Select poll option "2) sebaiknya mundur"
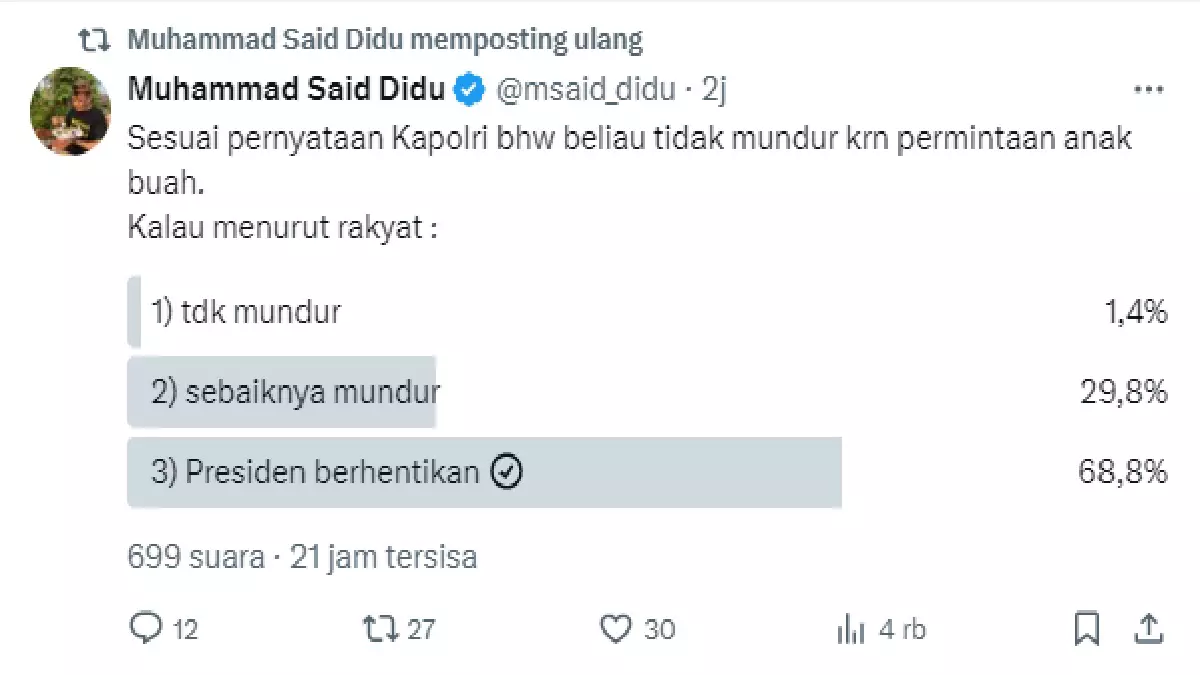1200x675 pixels. pos(297,393)
